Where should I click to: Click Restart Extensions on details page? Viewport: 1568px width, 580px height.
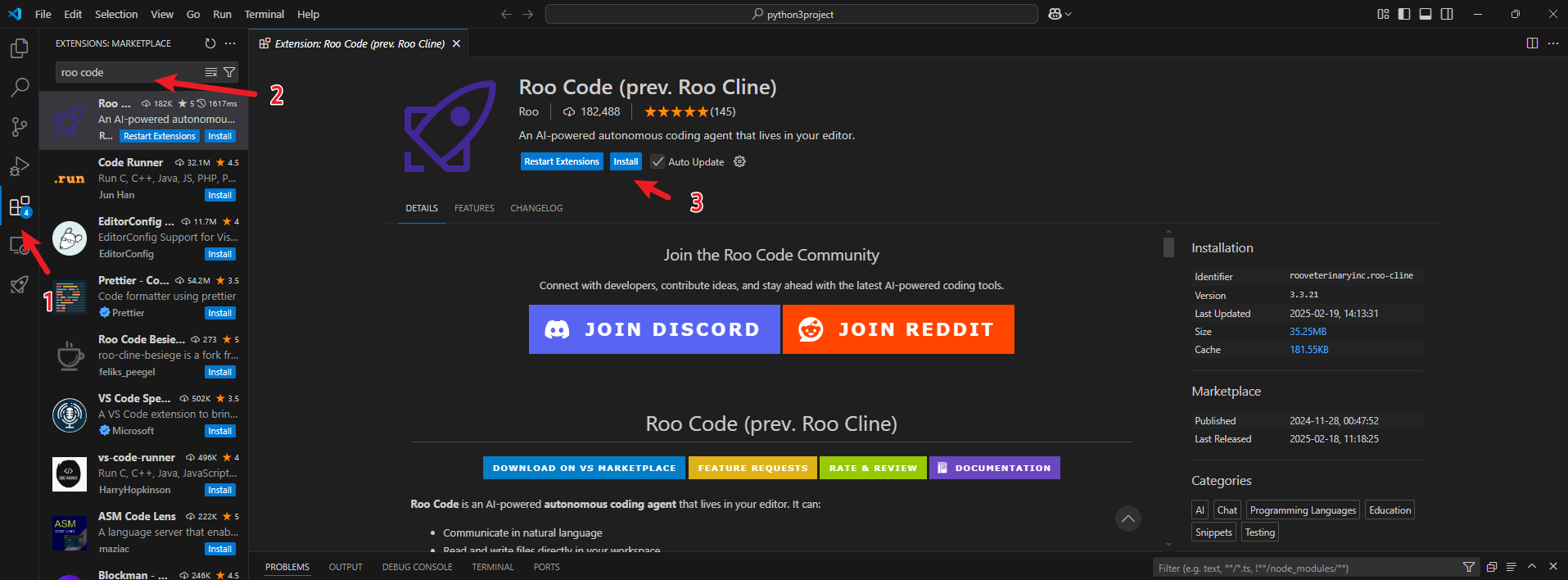tap(562, 161)
